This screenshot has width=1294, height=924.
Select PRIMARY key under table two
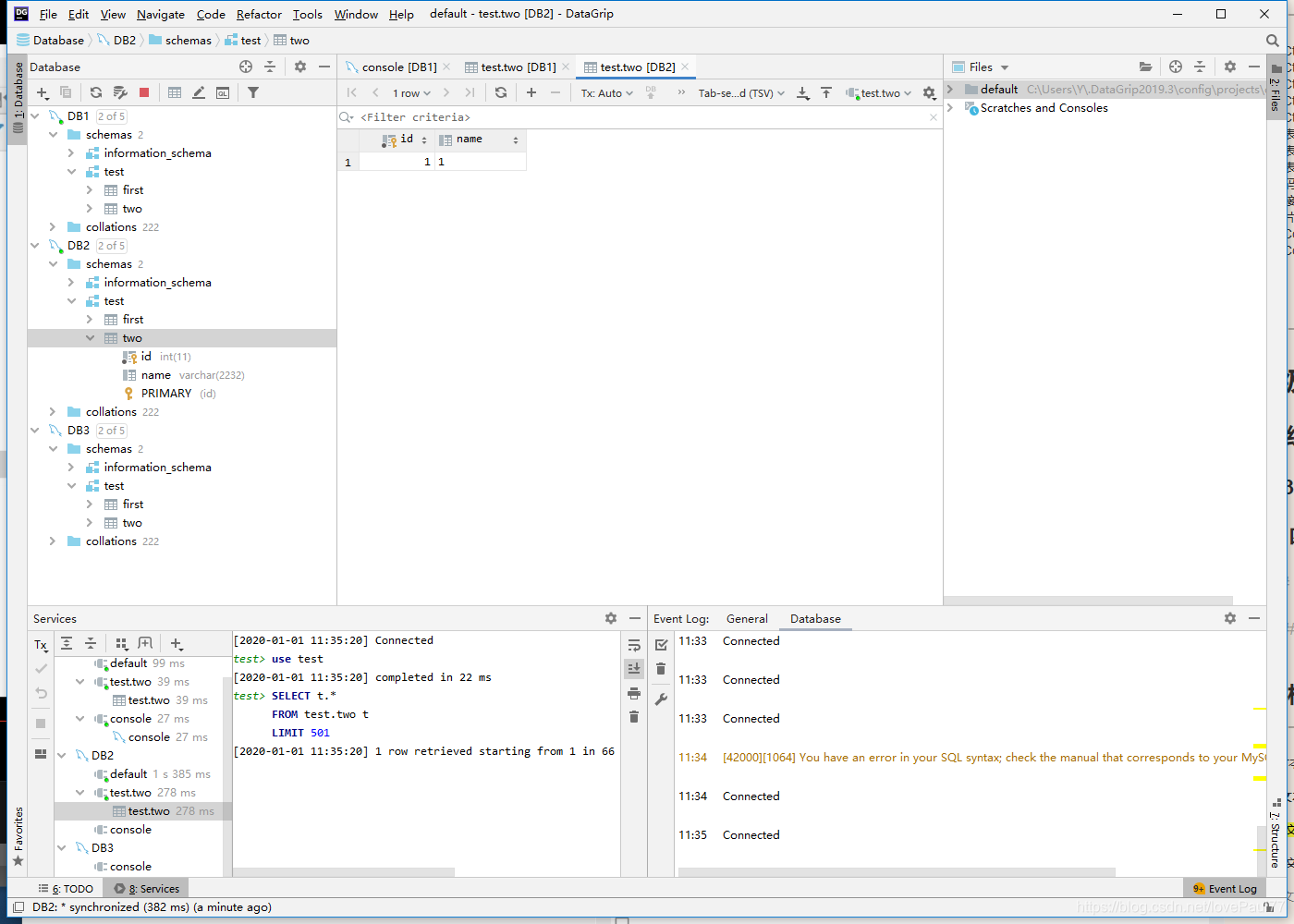pos(169,394)
